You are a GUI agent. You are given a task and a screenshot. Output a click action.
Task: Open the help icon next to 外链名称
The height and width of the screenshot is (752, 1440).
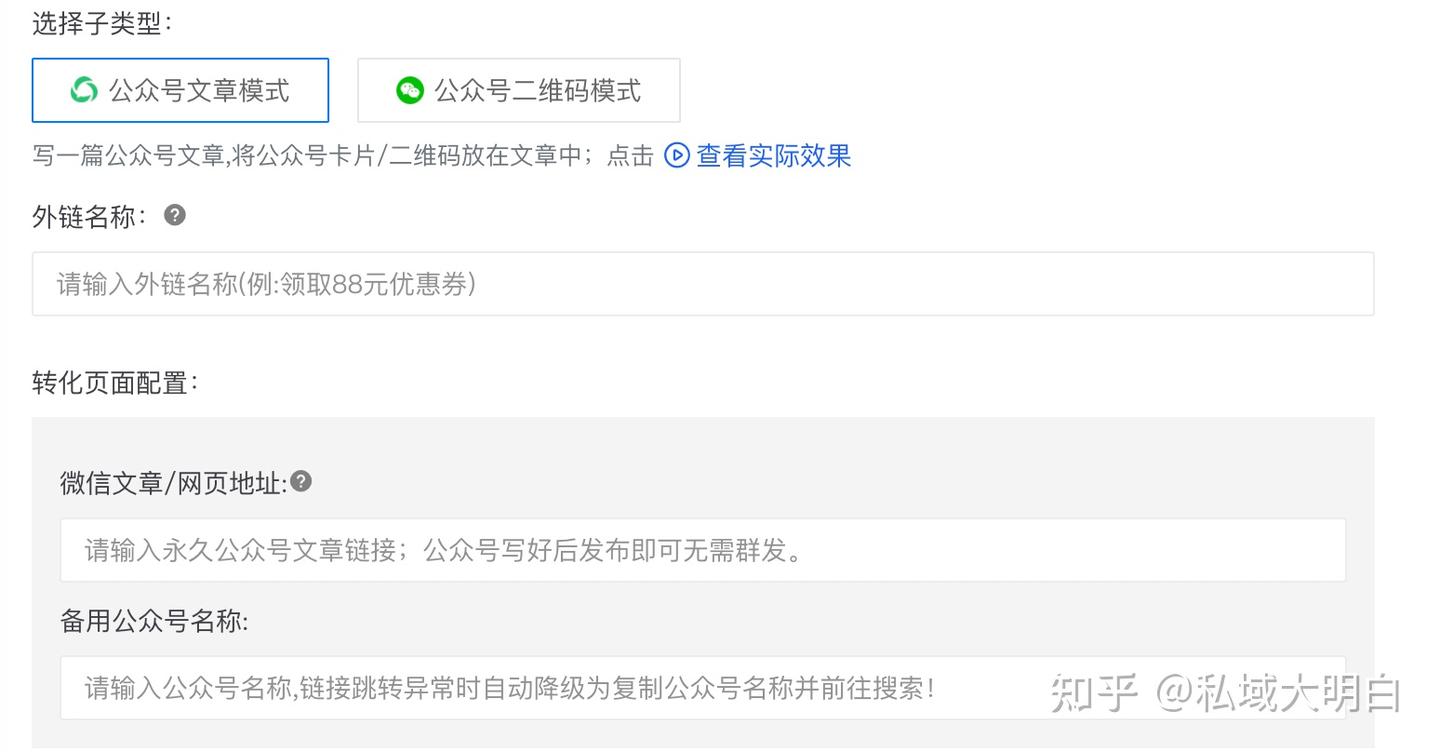[175, 215]
